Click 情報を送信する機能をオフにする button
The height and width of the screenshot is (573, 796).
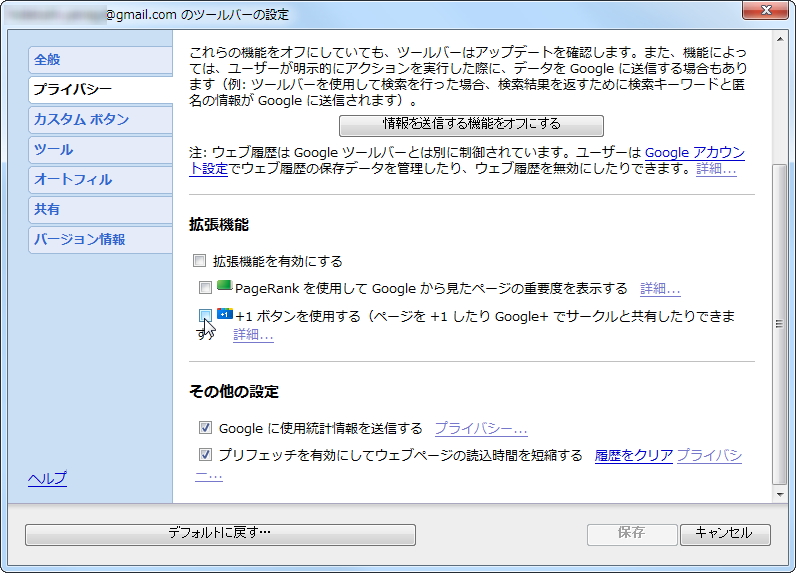471,125
